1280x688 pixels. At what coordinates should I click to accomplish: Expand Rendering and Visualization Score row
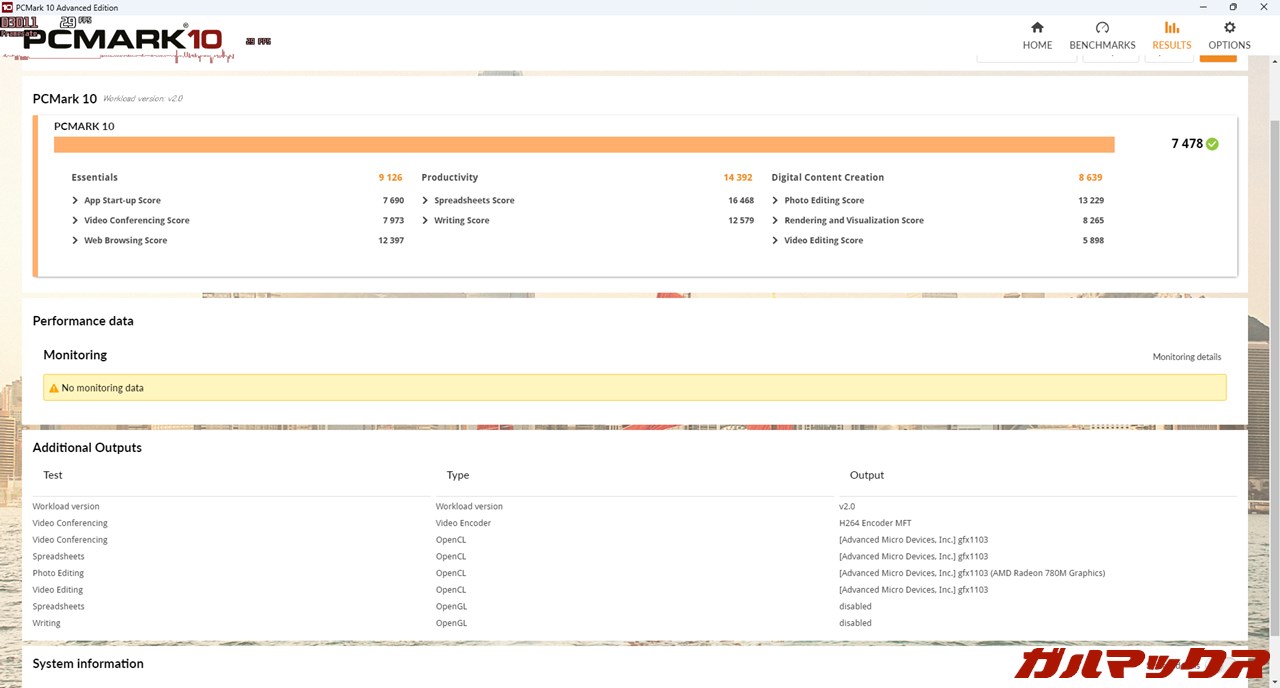click(775, 221)
